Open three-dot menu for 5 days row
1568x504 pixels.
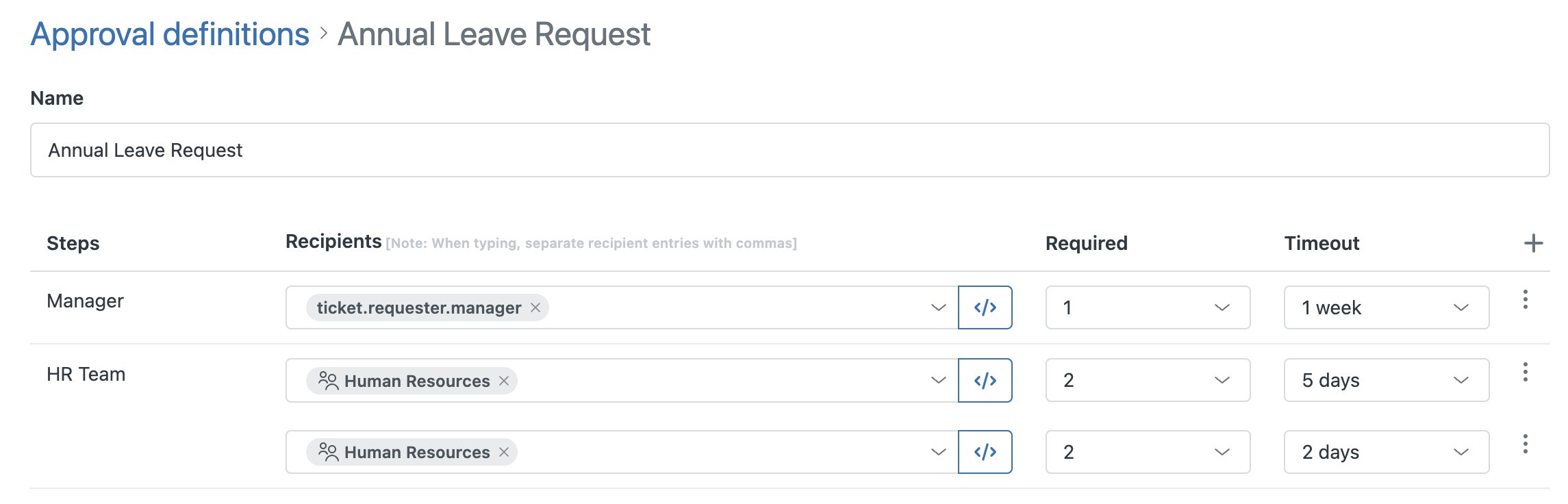pos(1525,372)
